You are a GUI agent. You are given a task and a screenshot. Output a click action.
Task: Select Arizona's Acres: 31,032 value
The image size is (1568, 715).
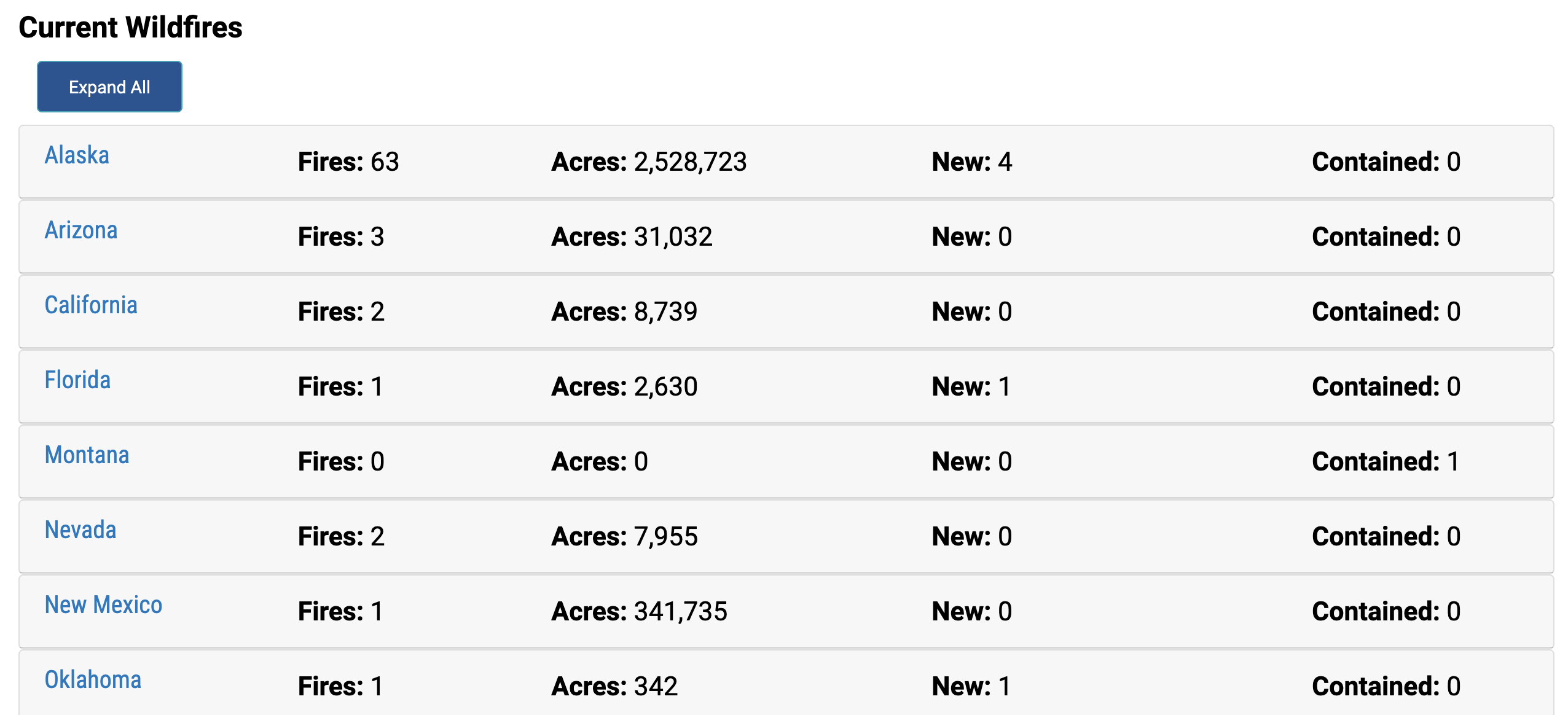632,236
